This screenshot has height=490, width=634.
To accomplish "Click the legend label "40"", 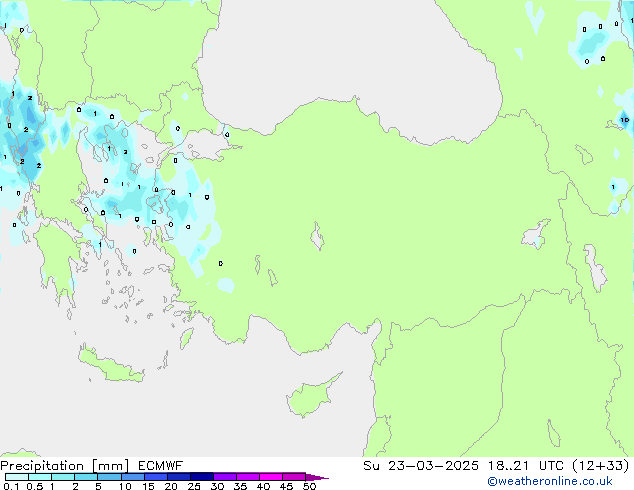I will pyautogui.click(x=263, y=486).
